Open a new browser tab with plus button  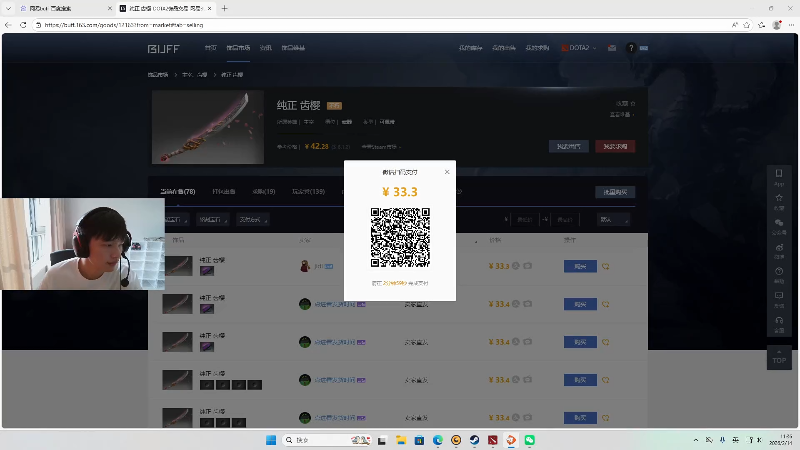(x=224, y=9)
